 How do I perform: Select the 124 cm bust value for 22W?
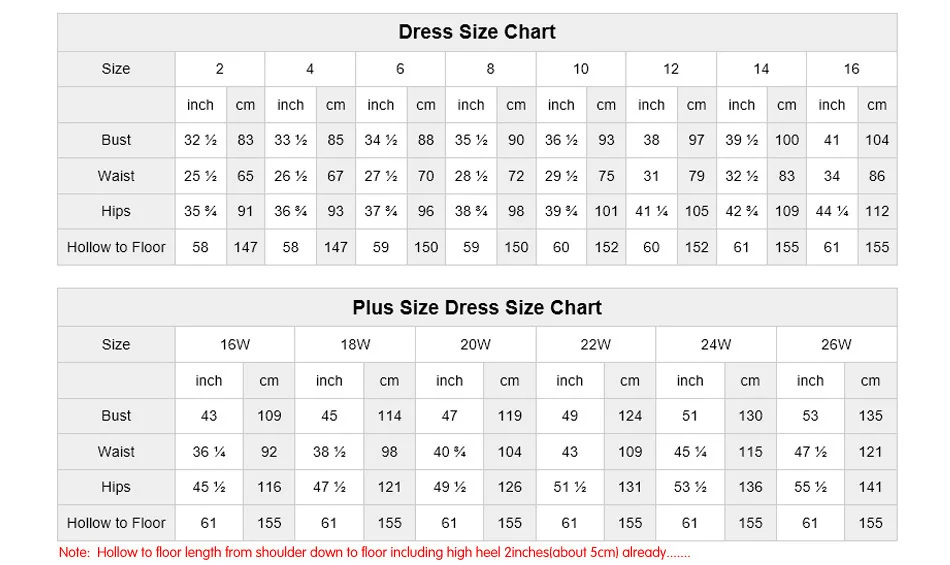point(630,416)
